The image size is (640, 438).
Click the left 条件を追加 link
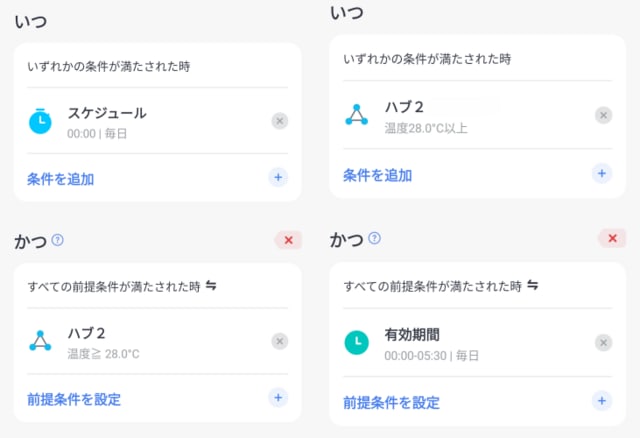[x=60, y=179]
